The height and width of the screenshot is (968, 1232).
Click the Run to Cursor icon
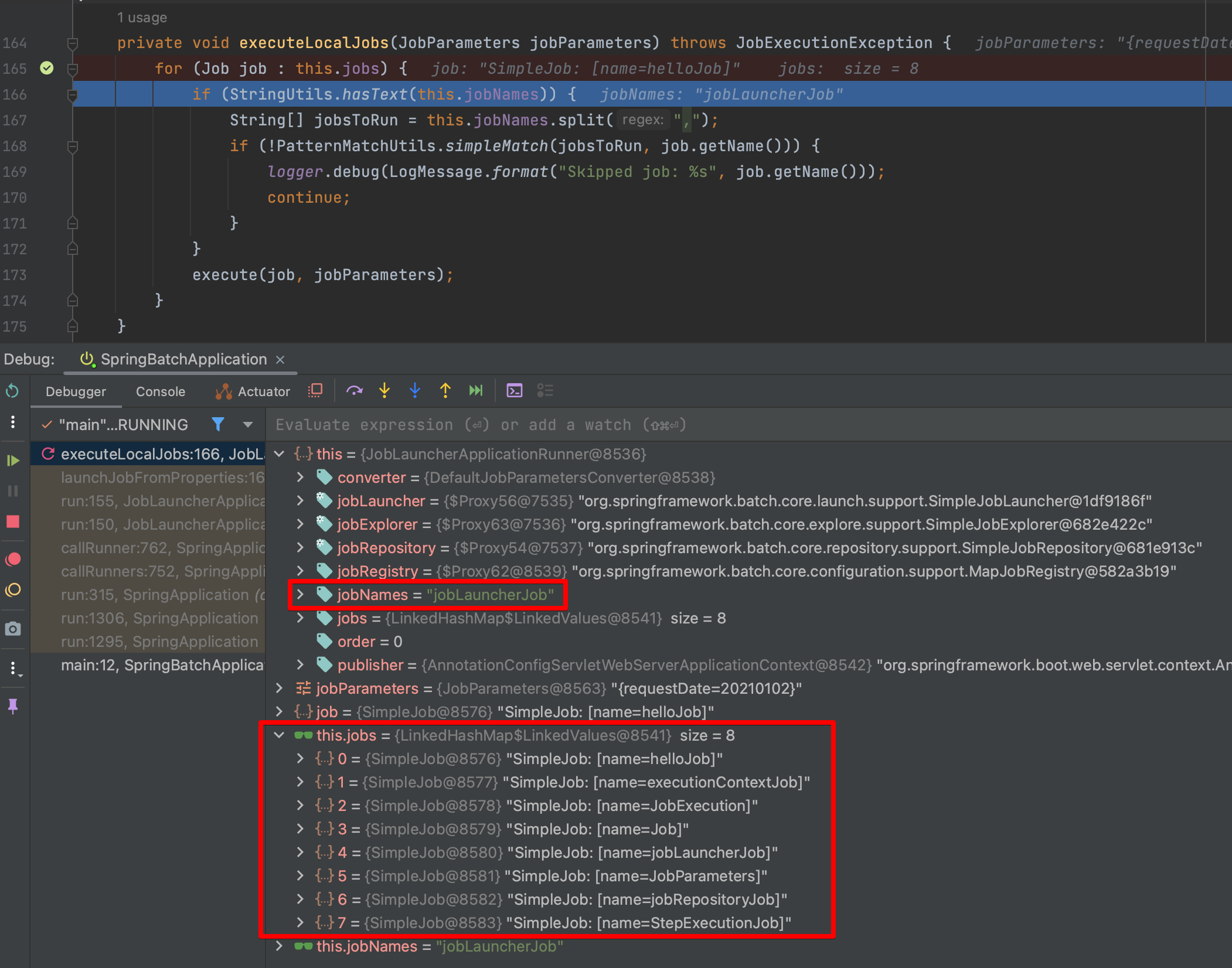[x=476, y=391]
